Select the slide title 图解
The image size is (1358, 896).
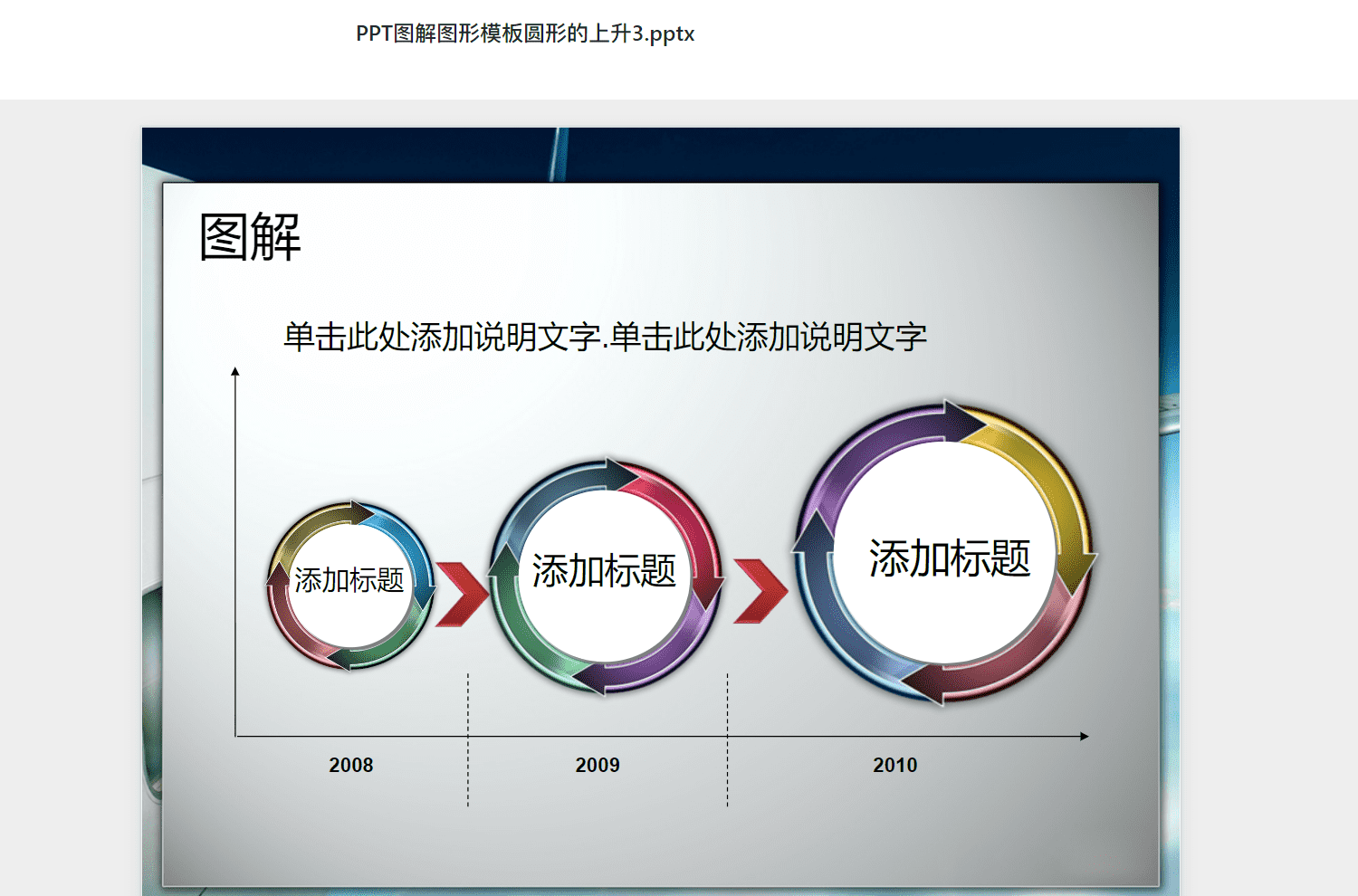pos(250,237)
